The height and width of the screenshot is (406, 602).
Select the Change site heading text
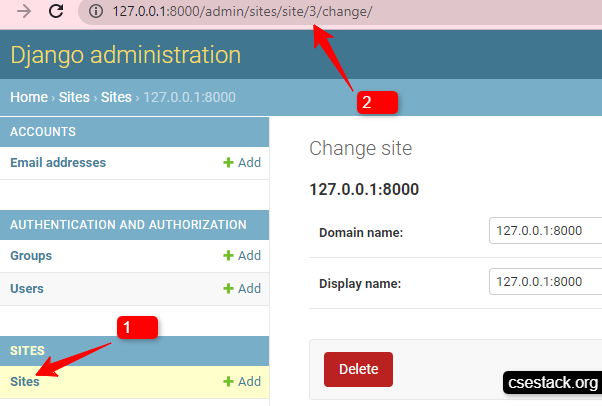[361, 149]
